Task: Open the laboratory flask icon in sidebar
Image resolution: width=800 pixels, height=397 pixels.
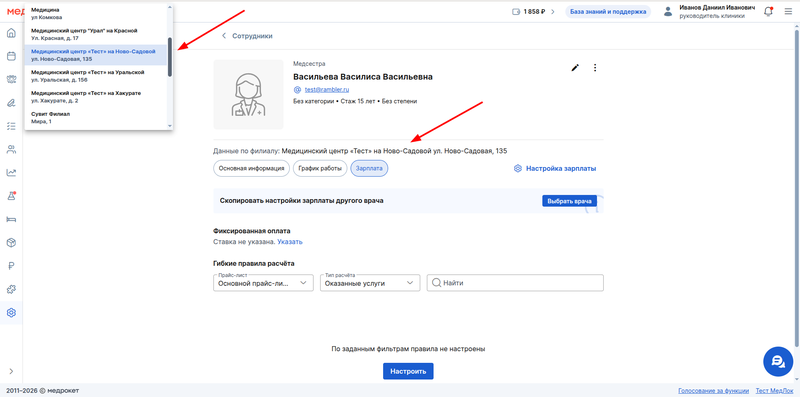Action: pos(11,195)
